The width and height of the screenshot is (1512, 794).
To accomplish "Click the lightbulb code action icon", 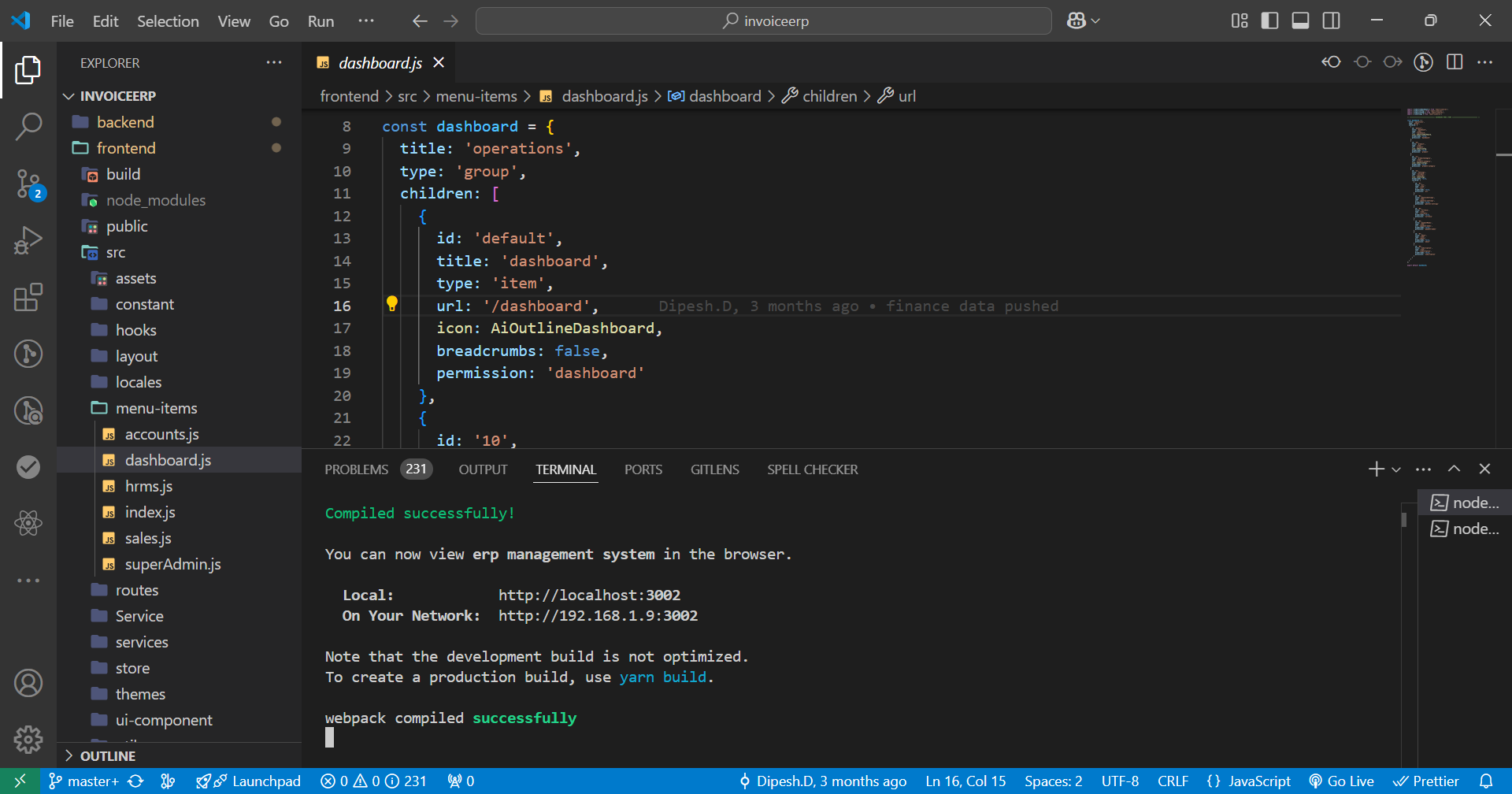I will 391,304.
